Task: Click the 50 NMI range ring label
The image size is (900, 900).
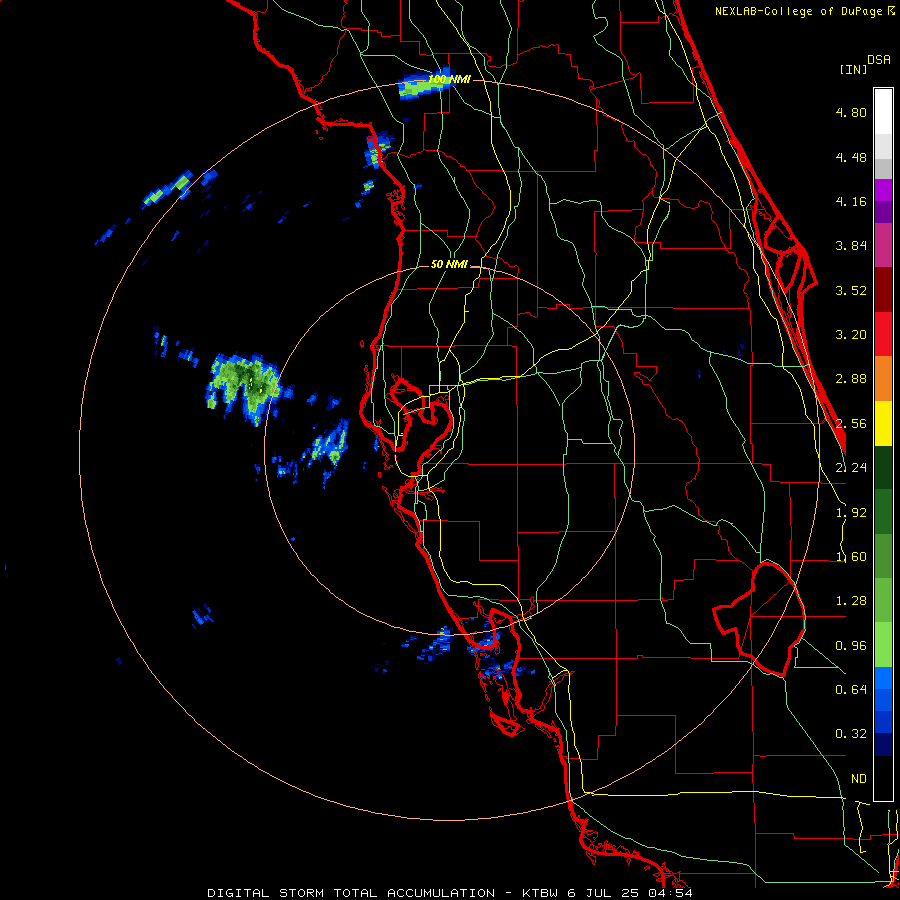Action: (449, 264)
